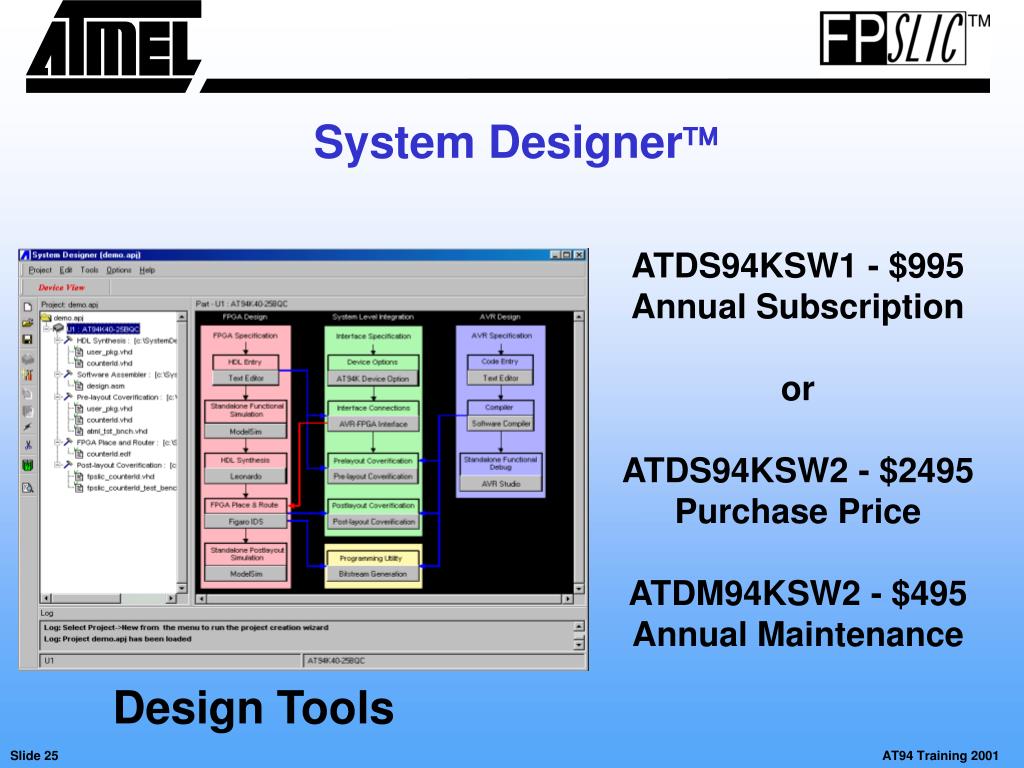
Task: Click the hammer icon beside FPGA Place and Router
Action: [69, 442]
